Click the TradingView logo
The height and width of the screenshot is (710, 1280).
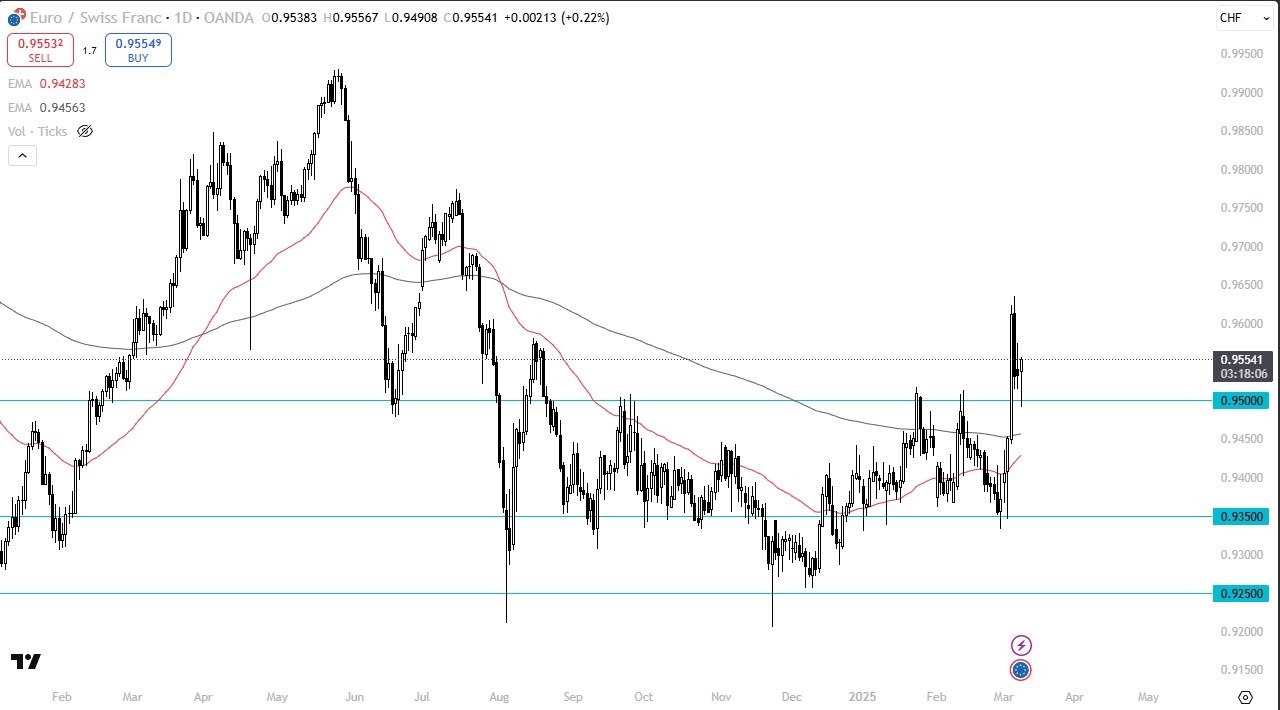tap(26, 662)
